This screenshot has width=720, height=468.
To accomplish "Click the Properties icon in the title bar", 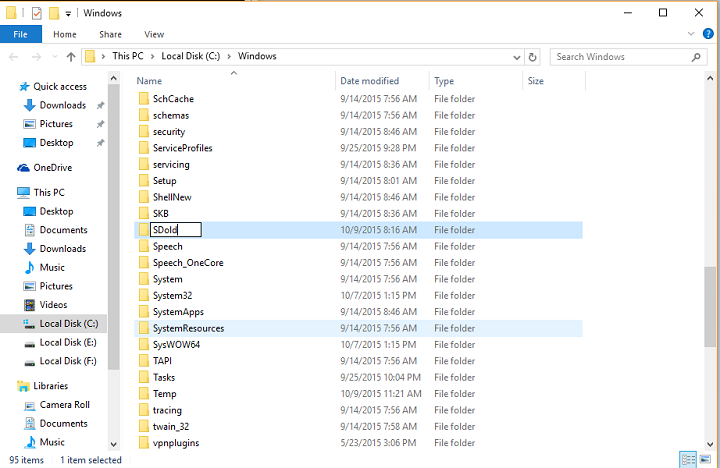I will click(37, 13).
